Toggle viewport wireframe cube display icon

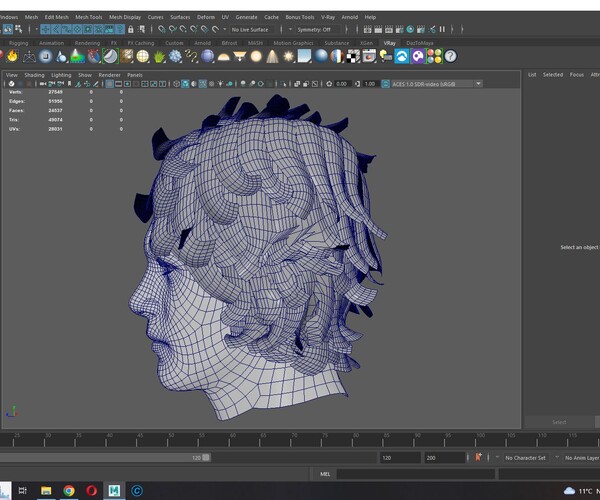click(x=176, y=84)
